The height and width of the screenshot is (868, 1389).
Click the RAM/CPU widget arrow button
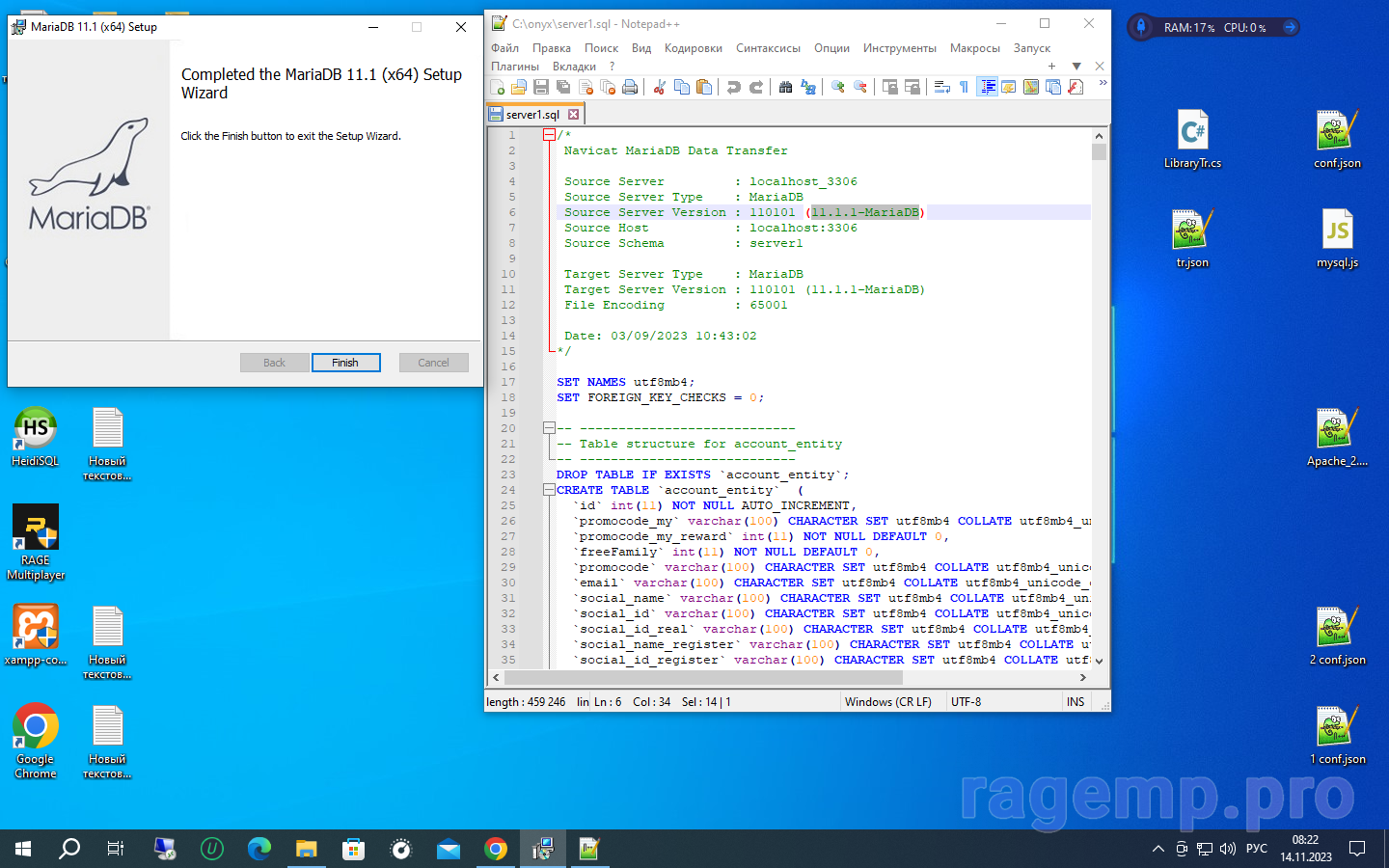click(x=1289, y=27)
